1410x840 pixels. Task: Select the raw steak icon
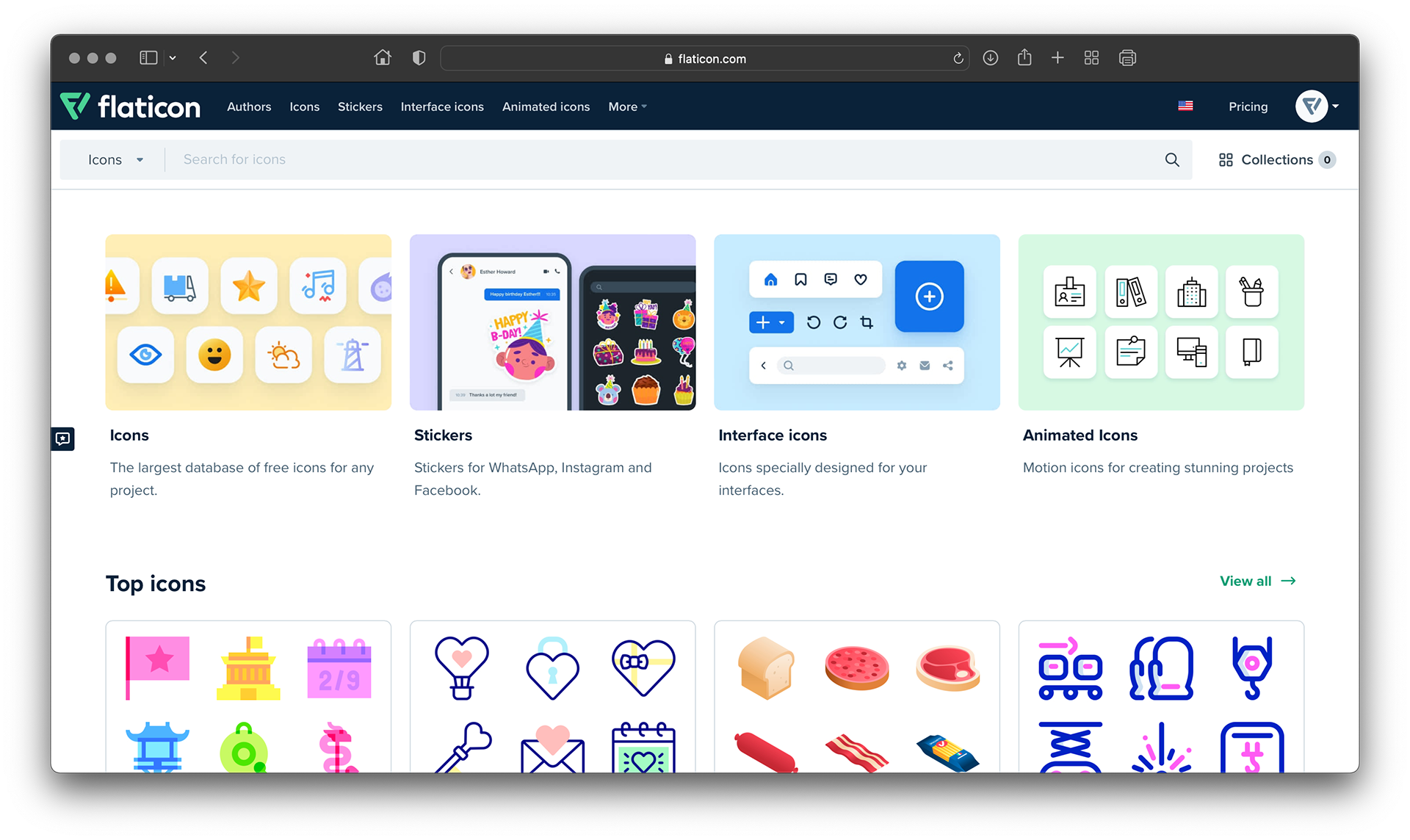(x=948, y=668)
